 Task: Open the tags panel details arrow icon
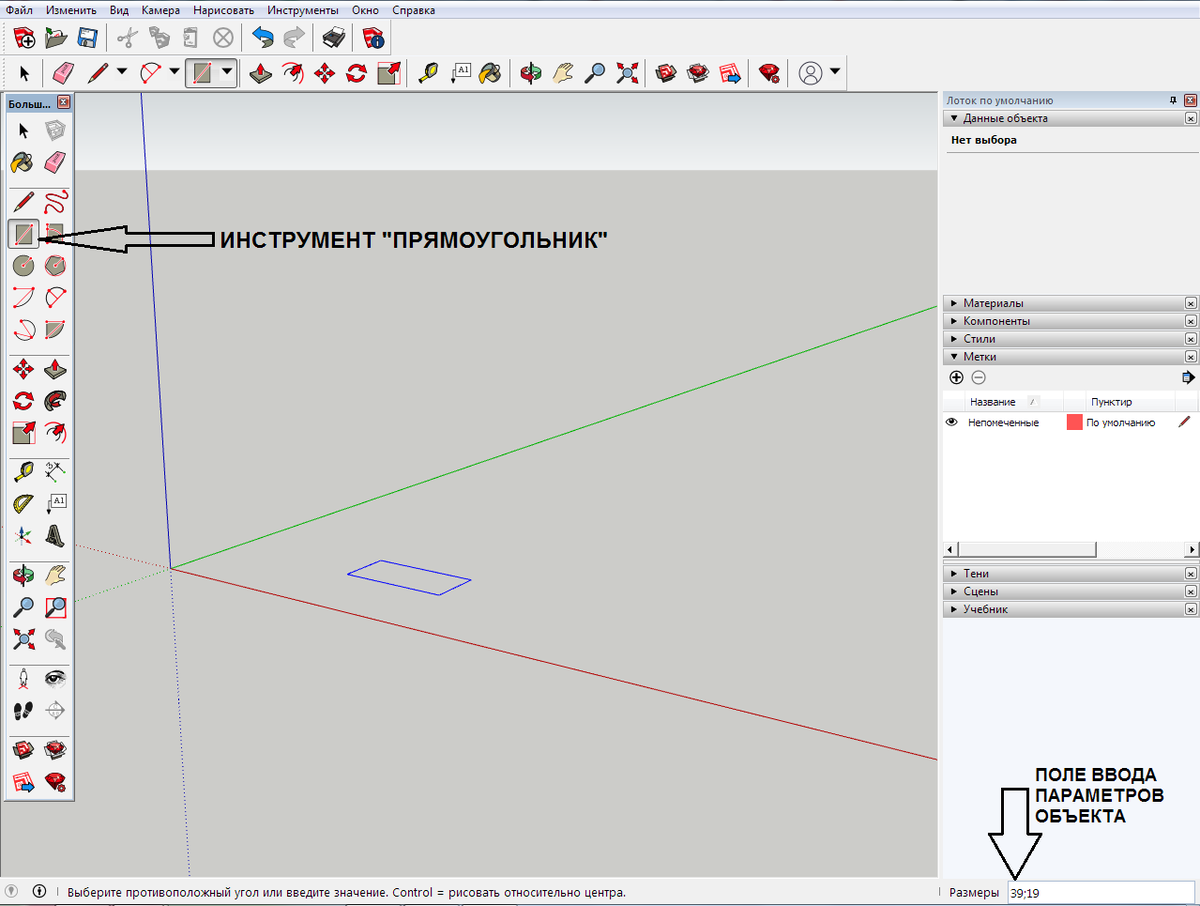tap(1188, 377)
